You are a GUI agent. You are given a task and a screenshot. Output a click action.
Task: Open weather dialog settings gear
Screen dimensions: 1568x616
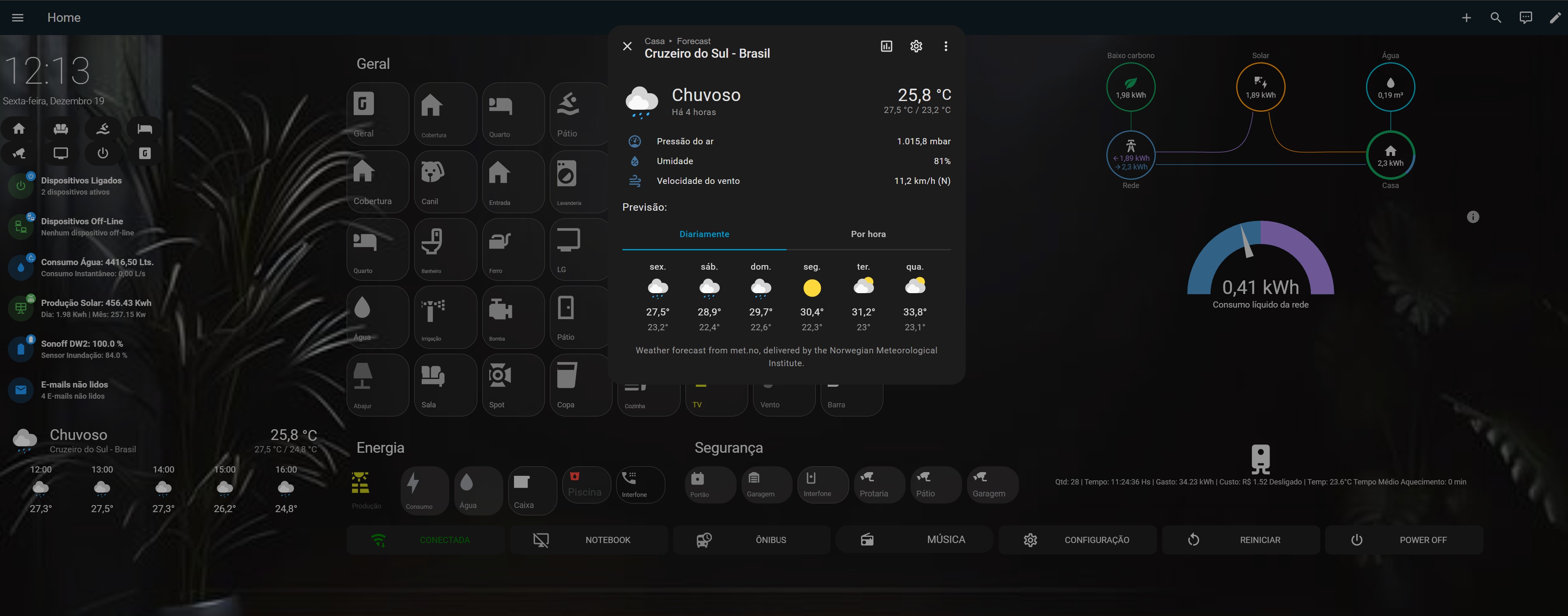(x=915, y=46)
